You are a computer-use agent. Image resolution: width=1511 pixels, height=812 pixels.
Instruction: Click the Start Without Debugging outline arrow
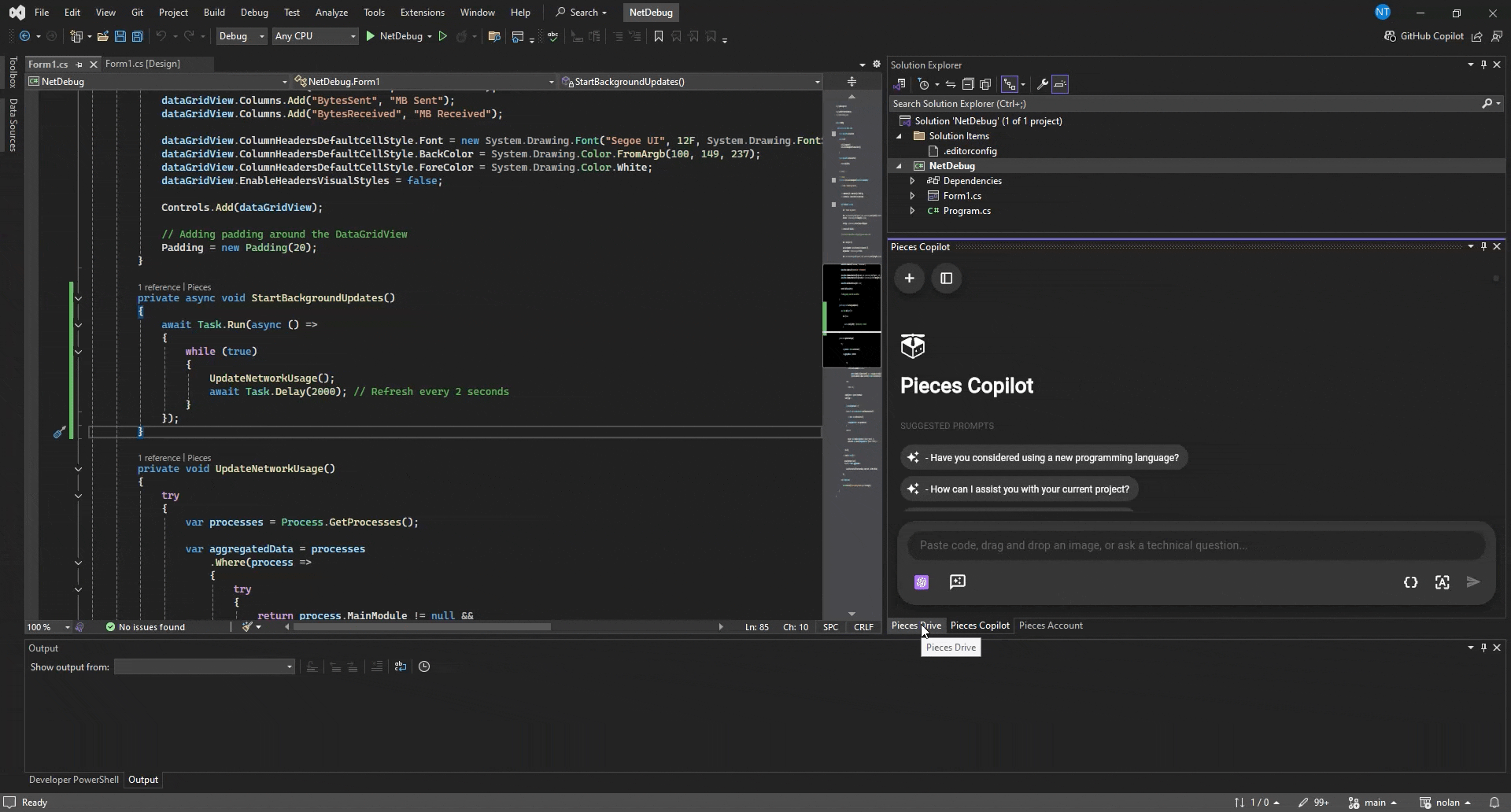(443, 36)
